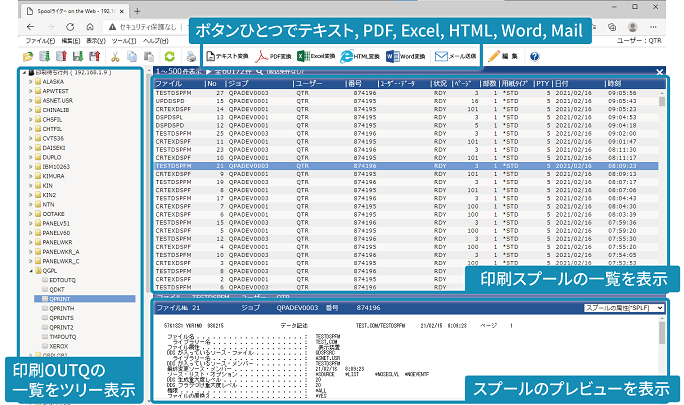Select the DSPDSPL spool row No 14
The image size is (684, 405).
tap(175, 117)
